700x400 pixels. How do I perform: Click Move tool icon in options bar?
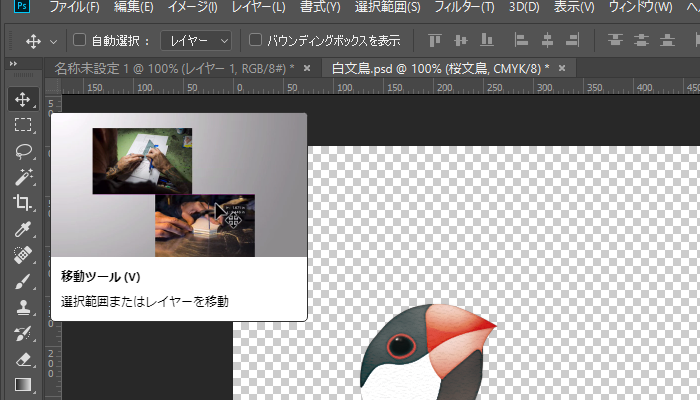click(x=33, y=42)
